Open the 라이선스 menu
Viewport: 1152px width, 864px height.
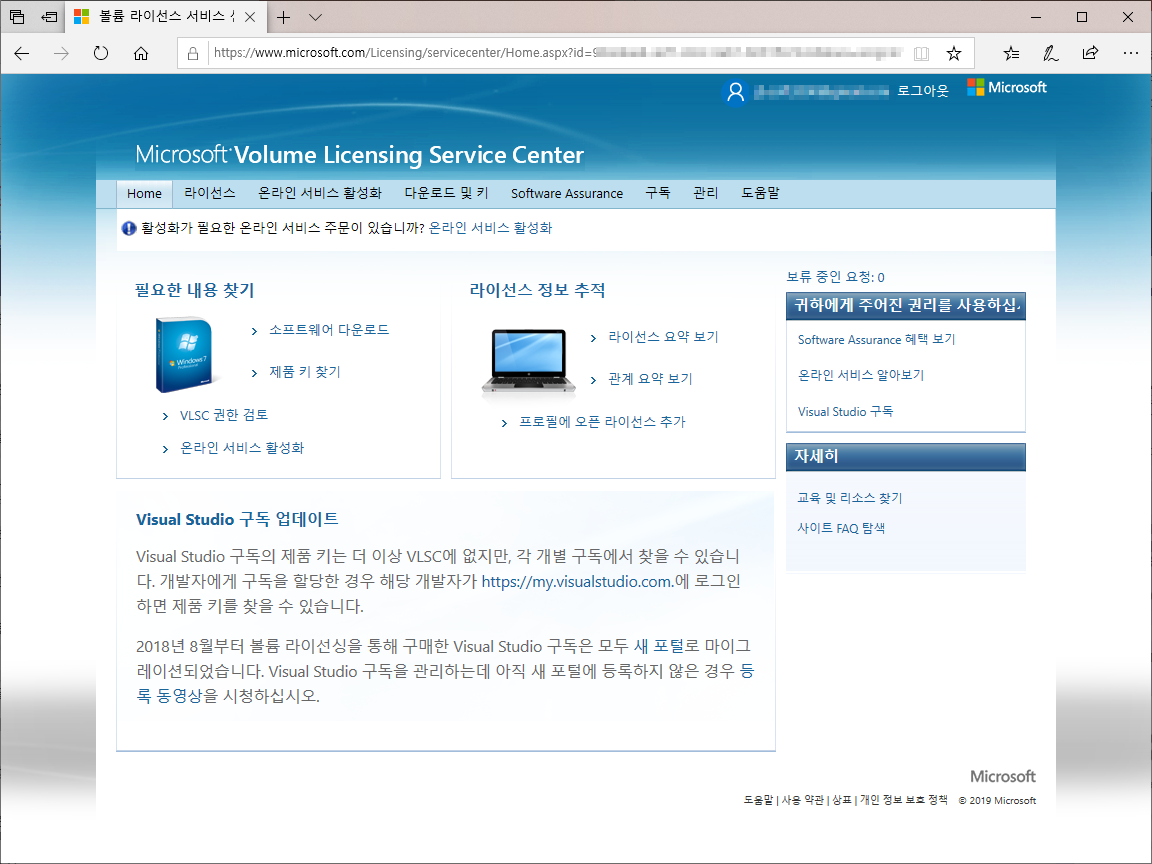point(209,193)
